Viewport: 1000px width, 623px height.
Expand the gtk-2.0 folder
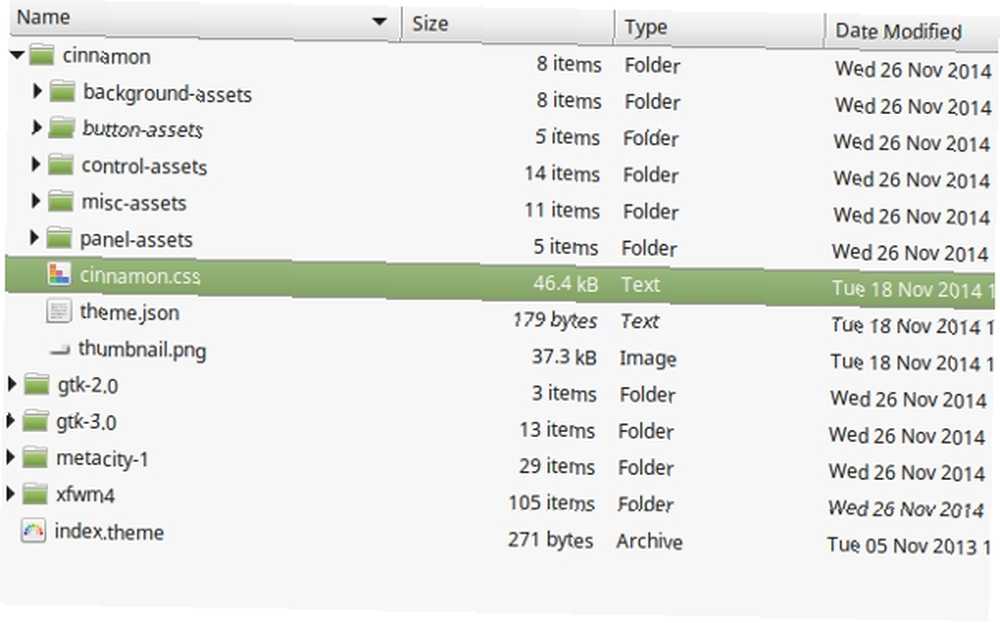[11, 385]
